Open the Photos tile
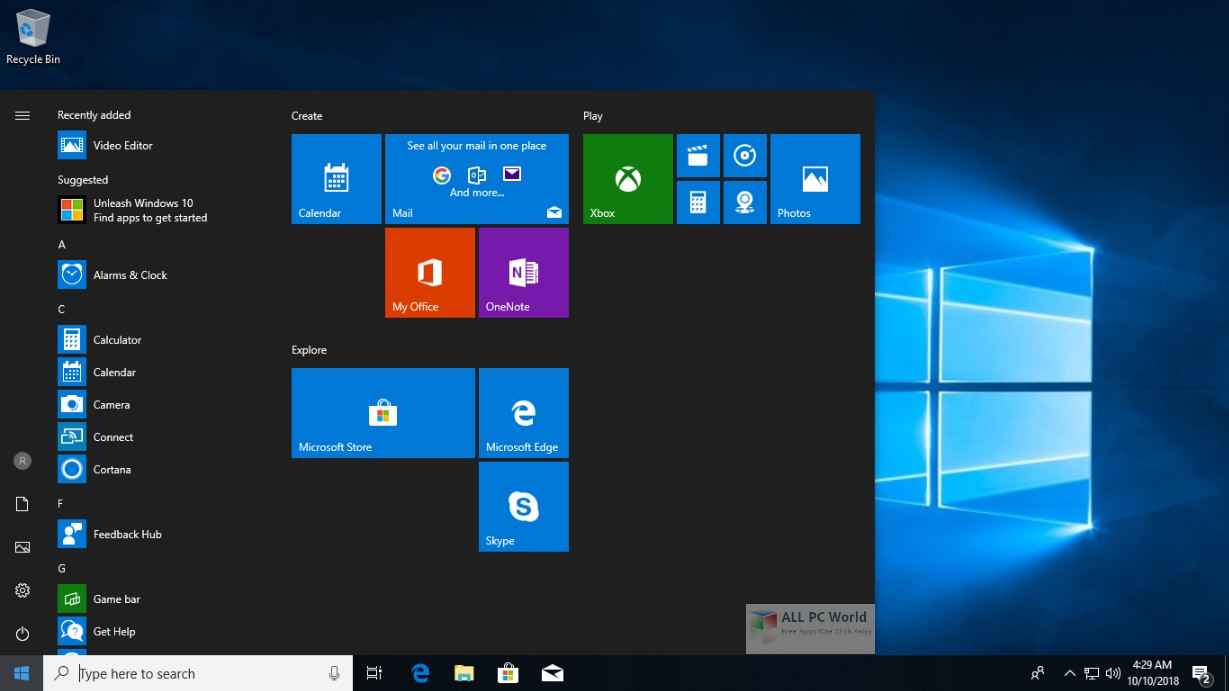Image resolution: width=1229 pixels, height=691 pixels. click(x=814, y=179)
